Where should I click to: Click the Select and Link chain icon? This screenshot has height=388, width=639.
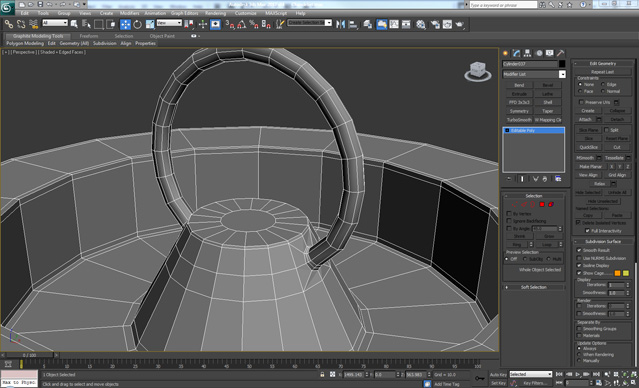tap(9, 24)
